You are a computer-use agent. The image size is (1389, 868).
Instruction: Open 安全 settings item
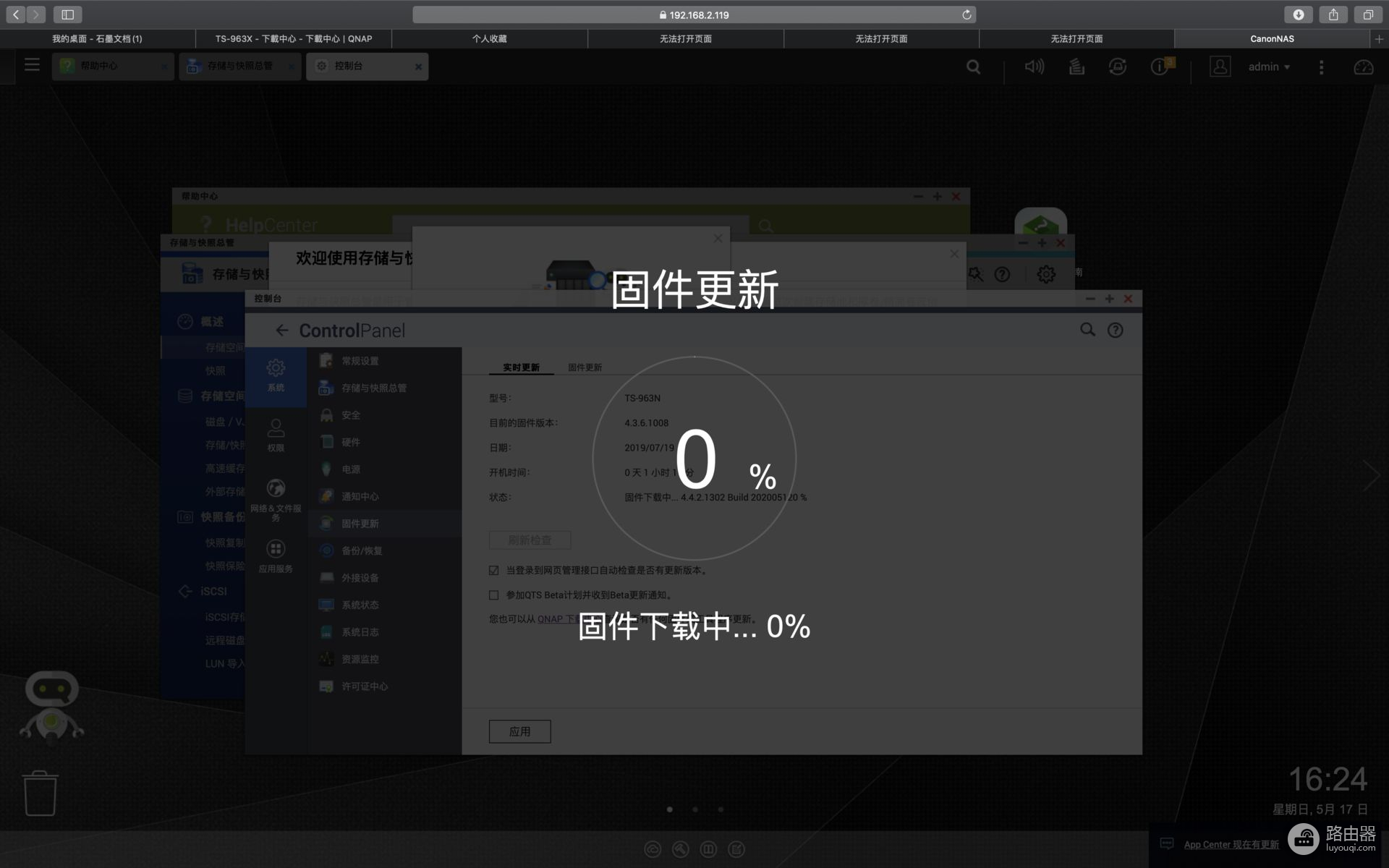click(x=384, y=415)
